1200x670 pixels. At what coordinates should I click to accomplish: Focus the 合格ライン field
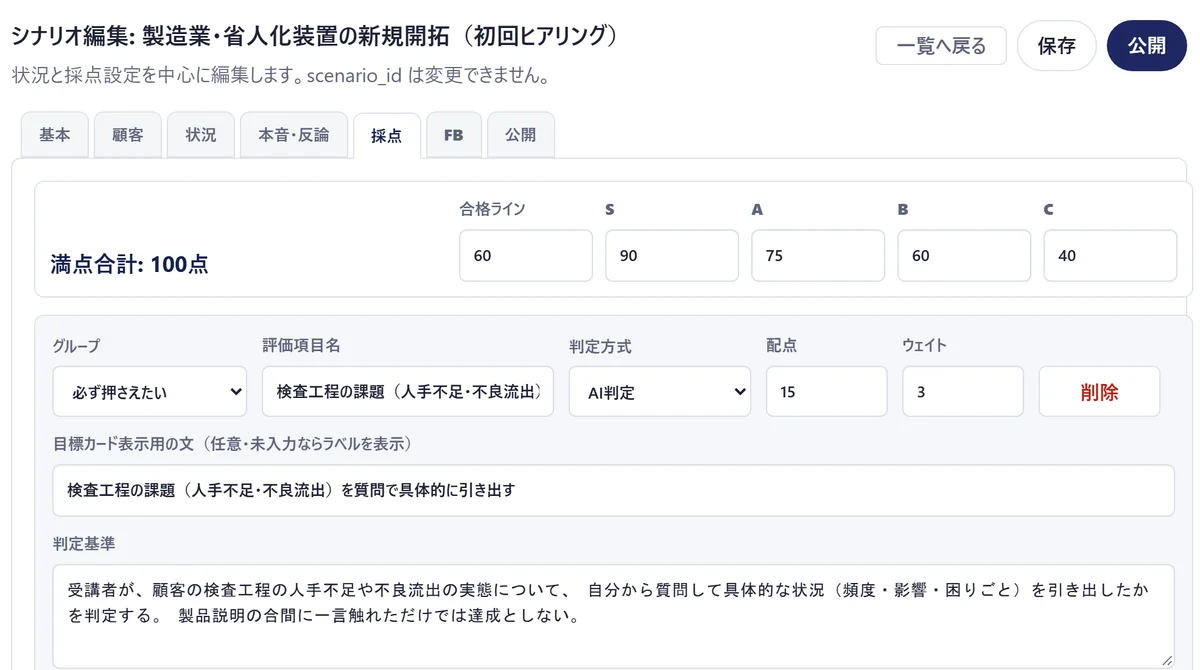[x=526, y=256]
